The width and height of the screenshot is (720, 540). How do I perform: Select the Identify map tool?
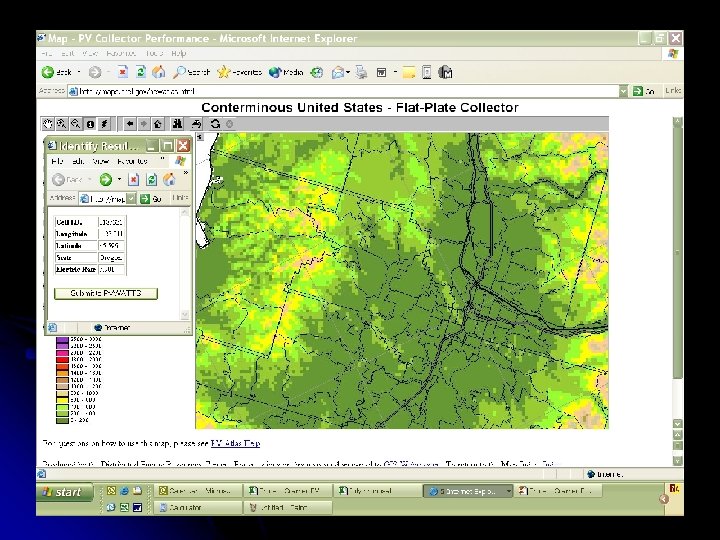[x=90, y=124]
